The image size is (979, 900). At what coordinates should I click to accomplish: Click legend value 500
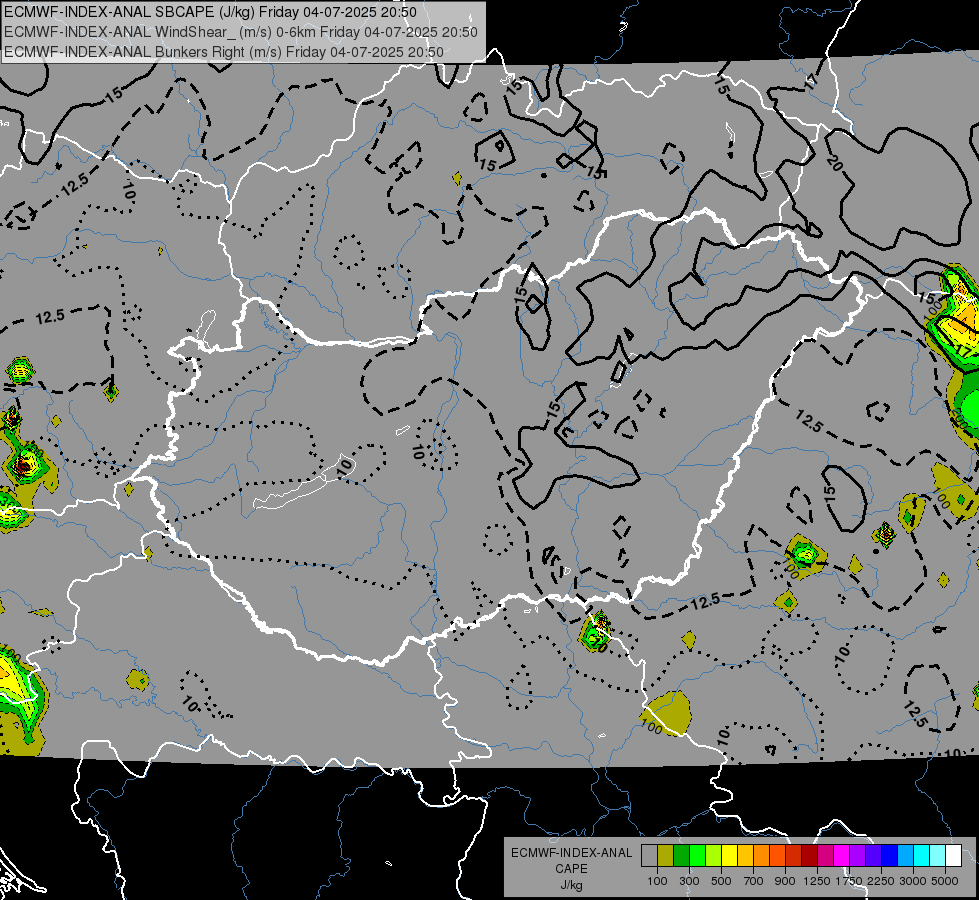(721, 881)
